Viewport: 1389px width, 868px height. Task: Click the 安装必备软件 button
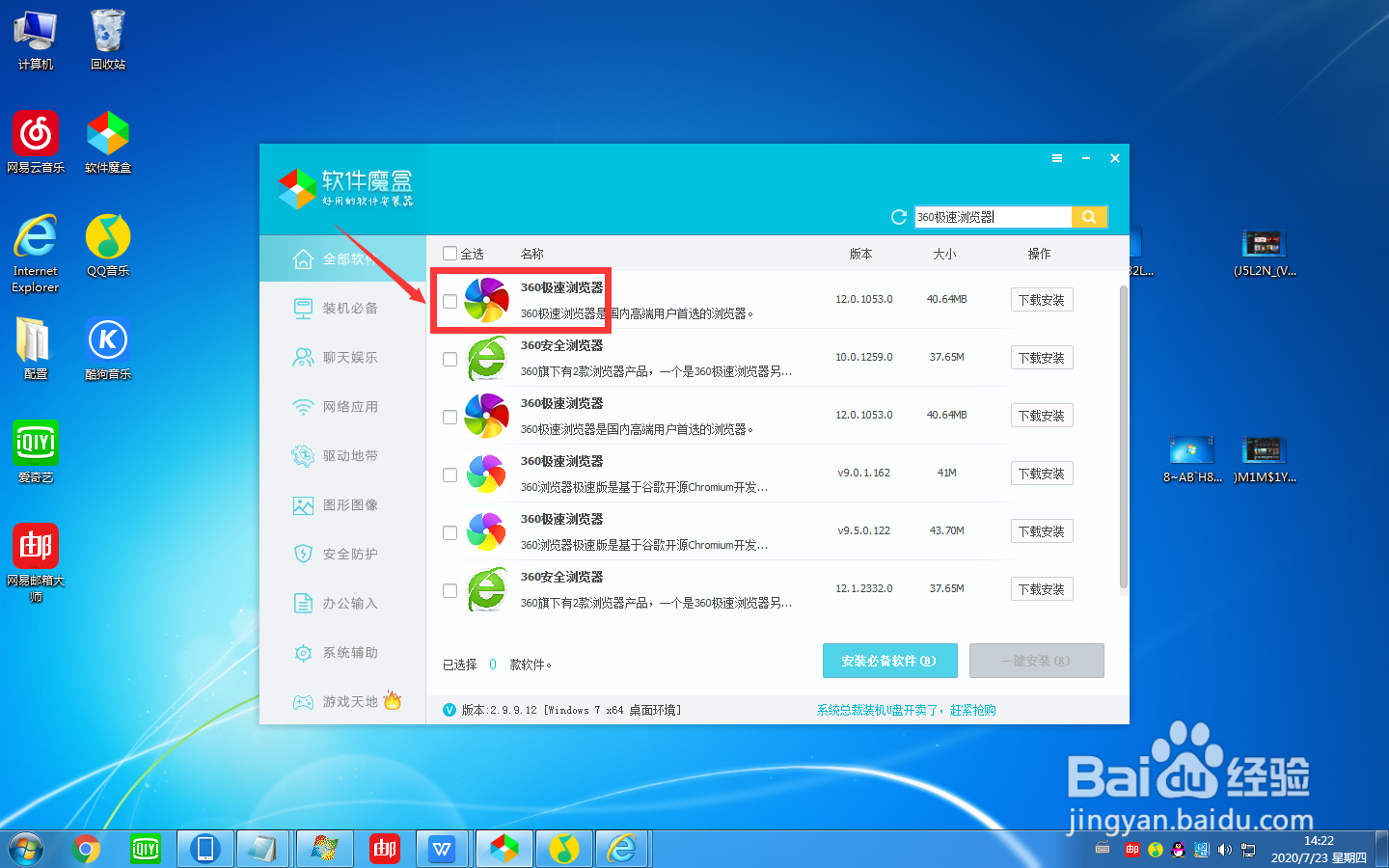pyautogui.click(x=889, y=661)
